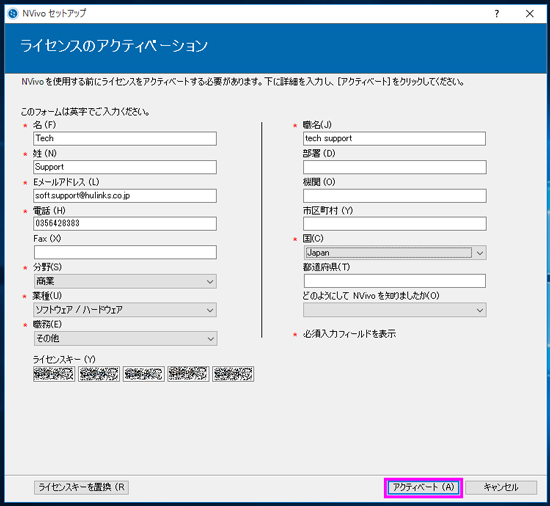550x506 pixels.
Task: Focus the Eメールアドレス (L) field
Action: pos(125,196)
